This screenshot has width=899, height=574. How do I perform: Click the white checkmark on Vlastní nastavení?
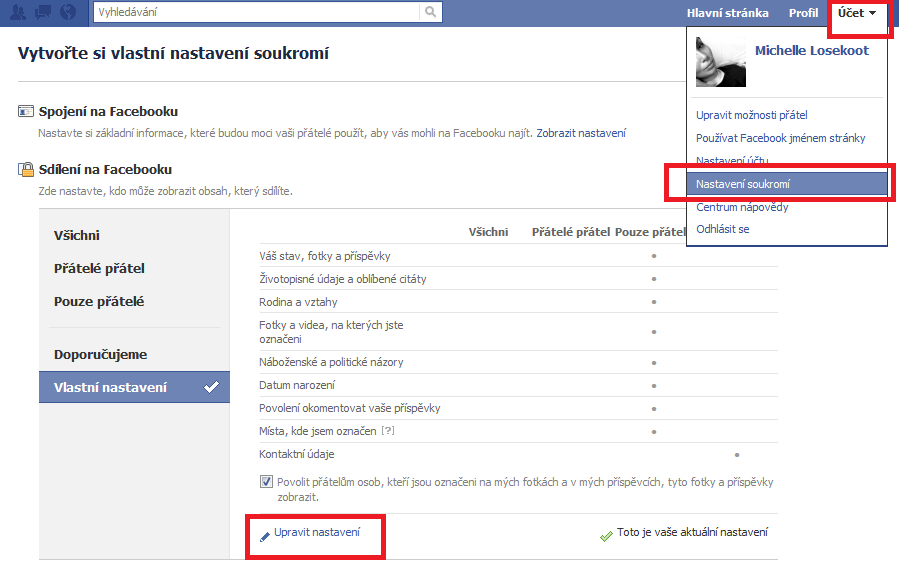[211, 387]
